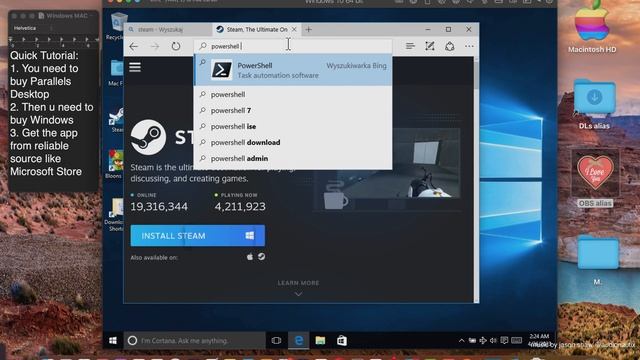Viewport: 640px width, 360px height.
Task: Click the Cortana search box
Action: coord(194,340)
